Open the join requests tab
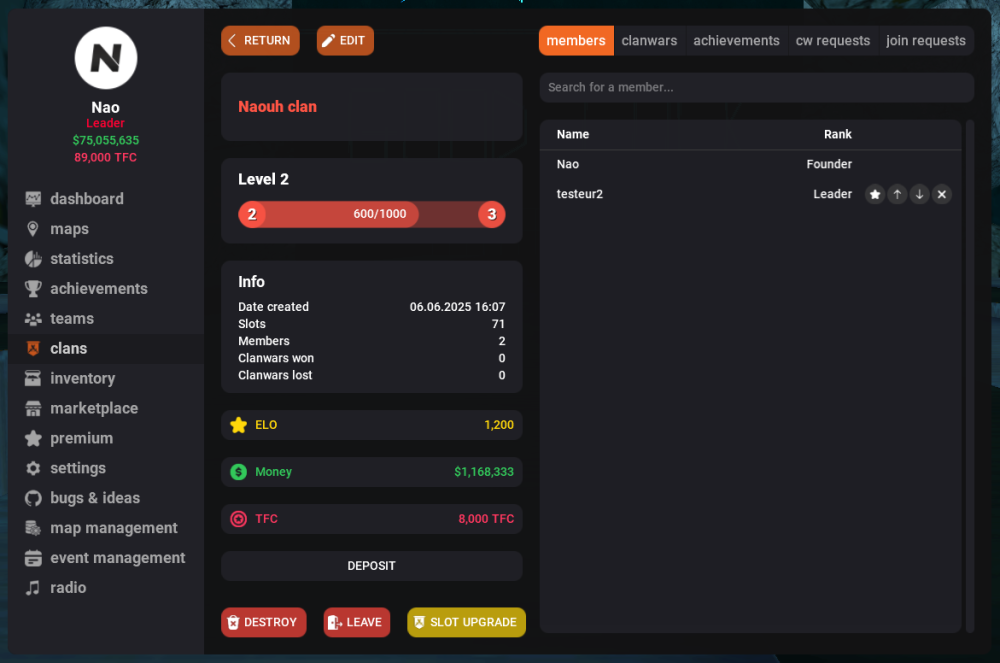 pos(925,41)
